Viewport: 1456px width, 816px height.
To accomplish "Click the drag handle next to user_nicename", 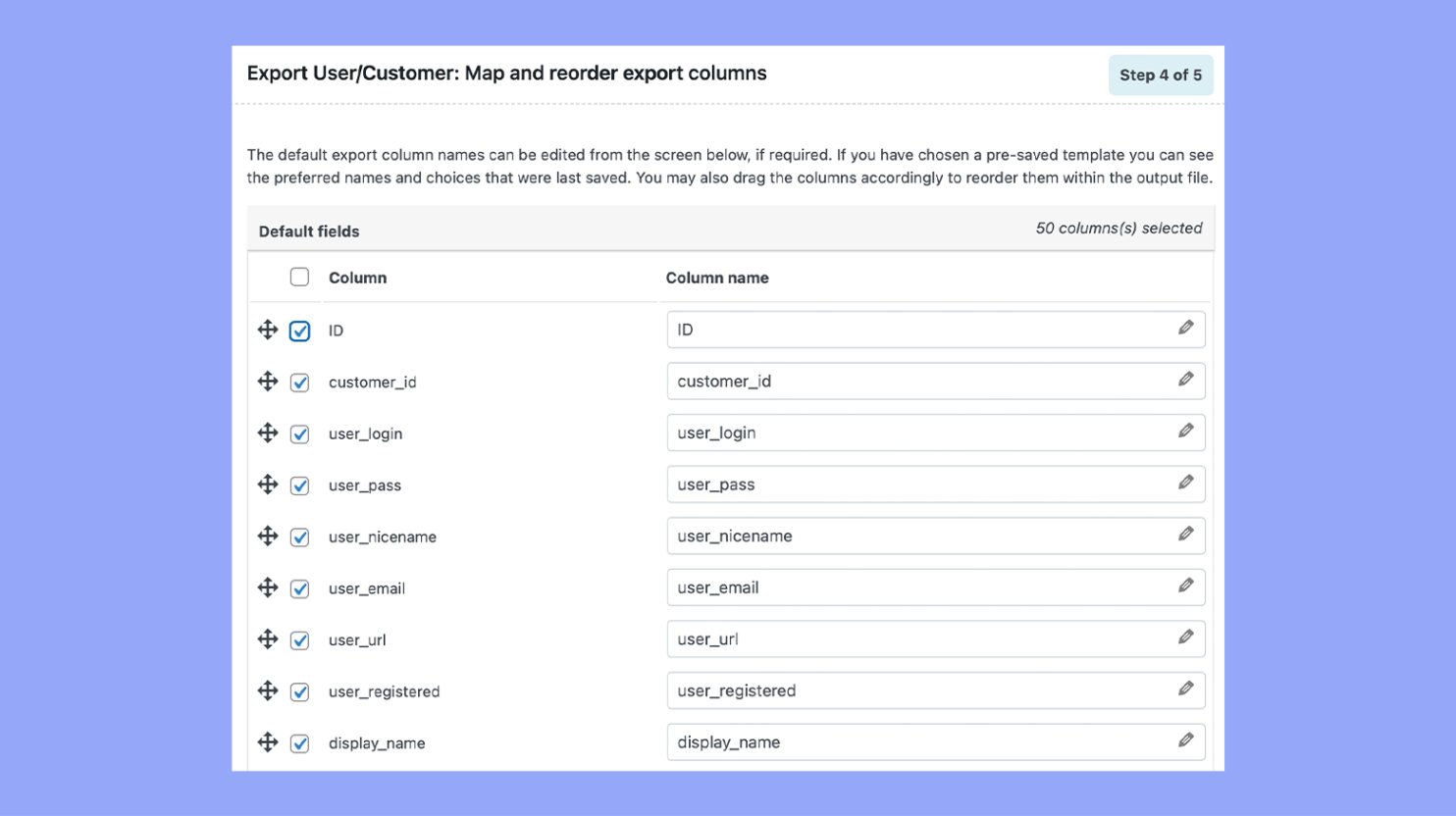I will pos(268,536).
